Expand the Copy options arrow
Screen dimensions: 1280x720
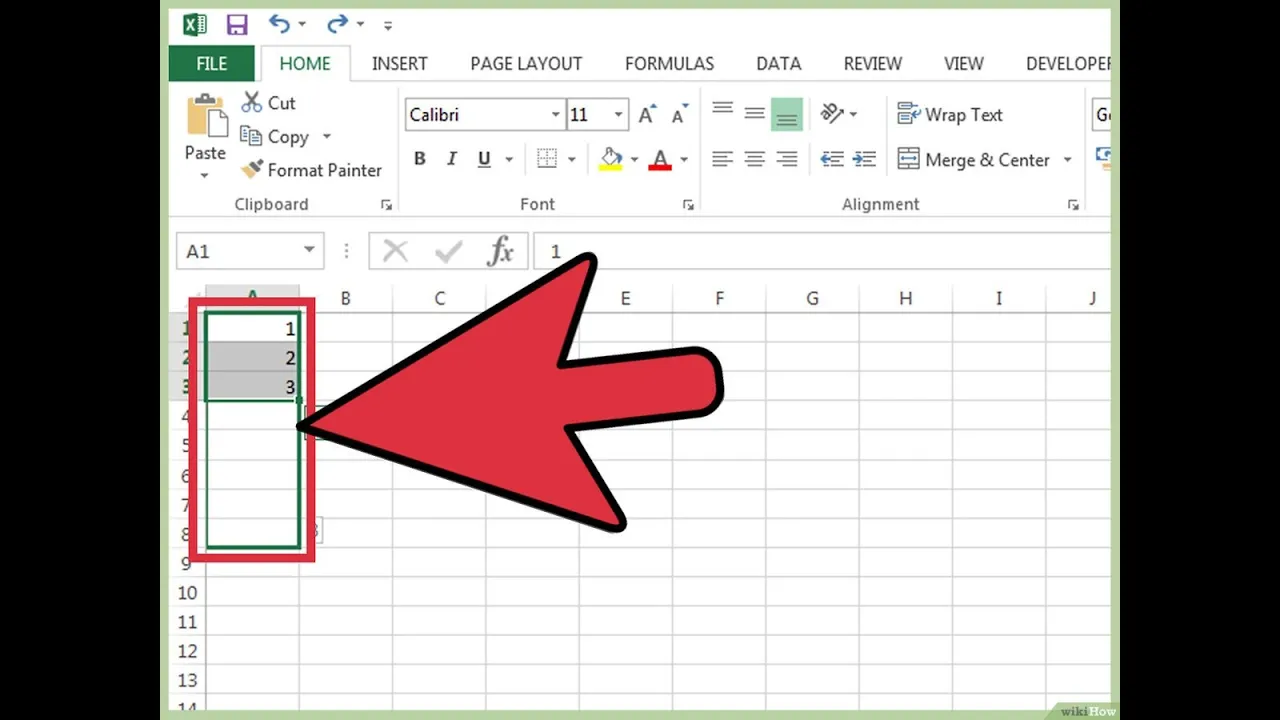point(326,137)
